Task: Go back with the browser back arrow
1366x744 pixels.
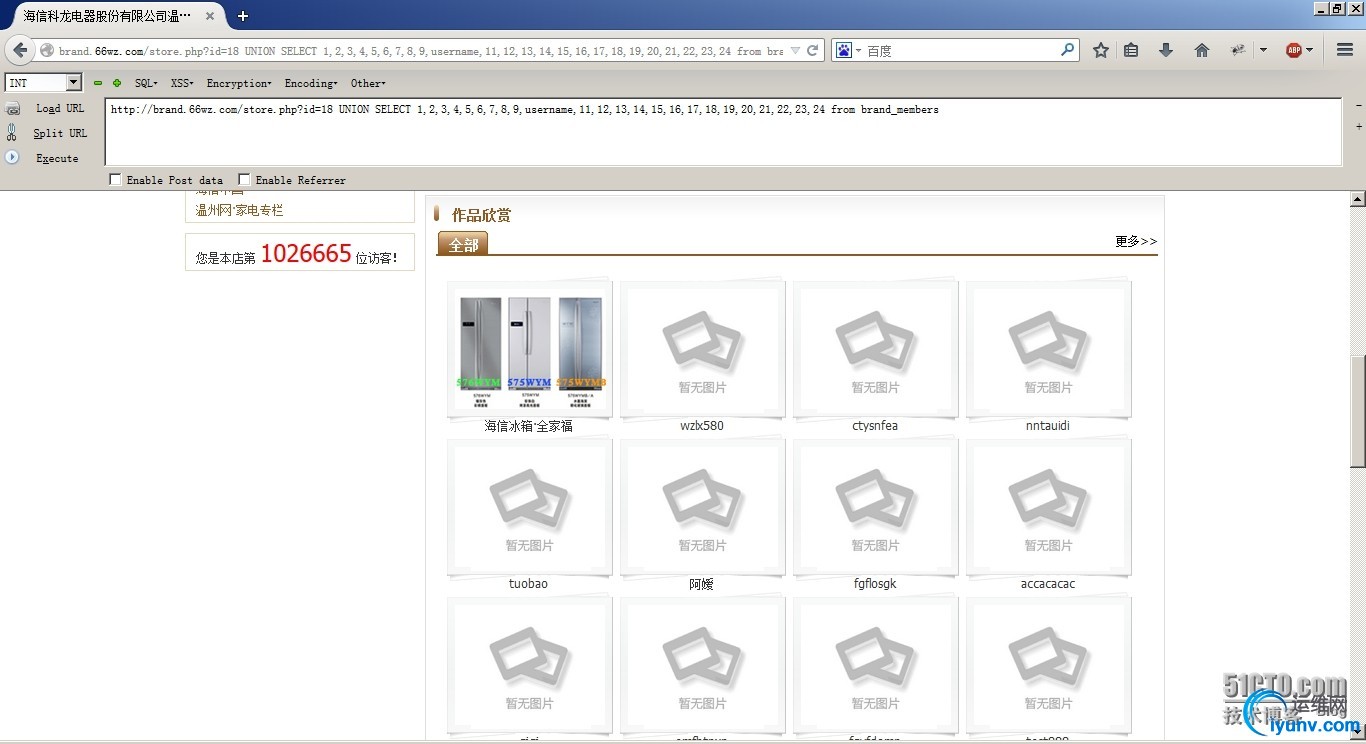Action: click(x=20, y=50)
